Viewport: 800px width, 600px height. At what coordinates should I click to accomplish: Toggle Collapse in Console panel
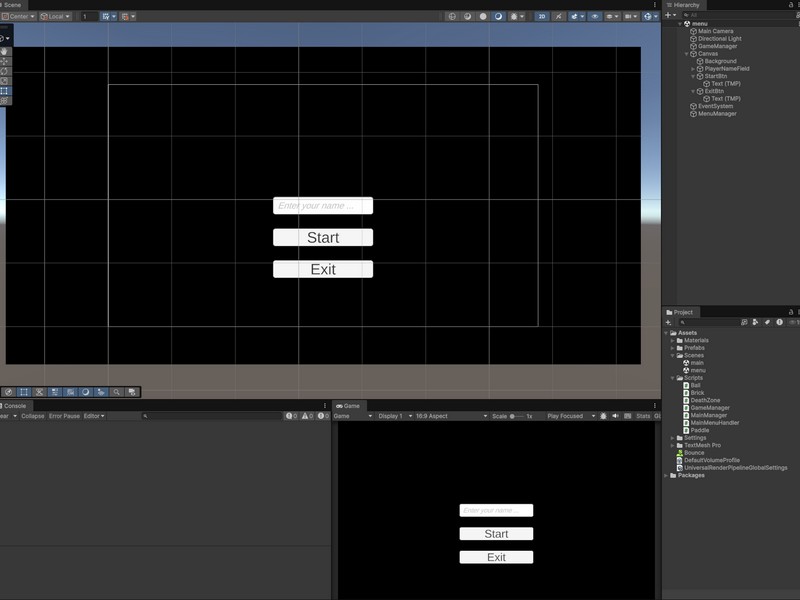point(33,416)
